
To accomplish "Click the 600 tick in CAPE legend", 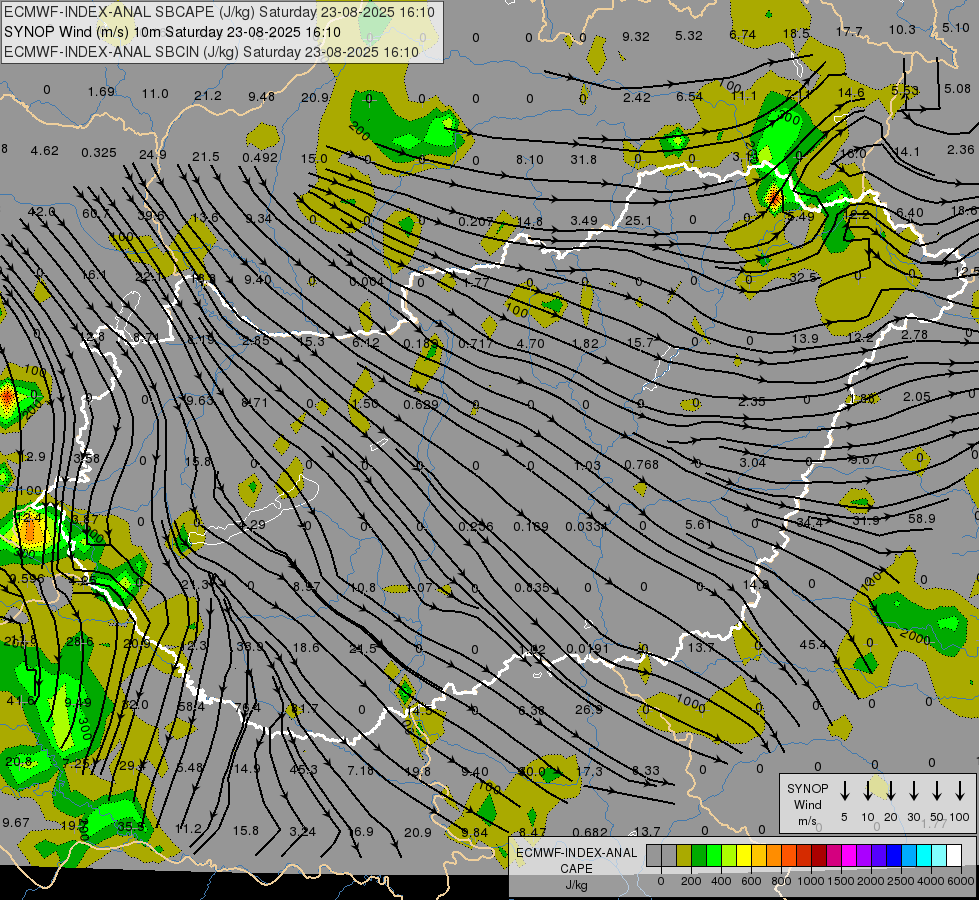I will tap(751, 881).
